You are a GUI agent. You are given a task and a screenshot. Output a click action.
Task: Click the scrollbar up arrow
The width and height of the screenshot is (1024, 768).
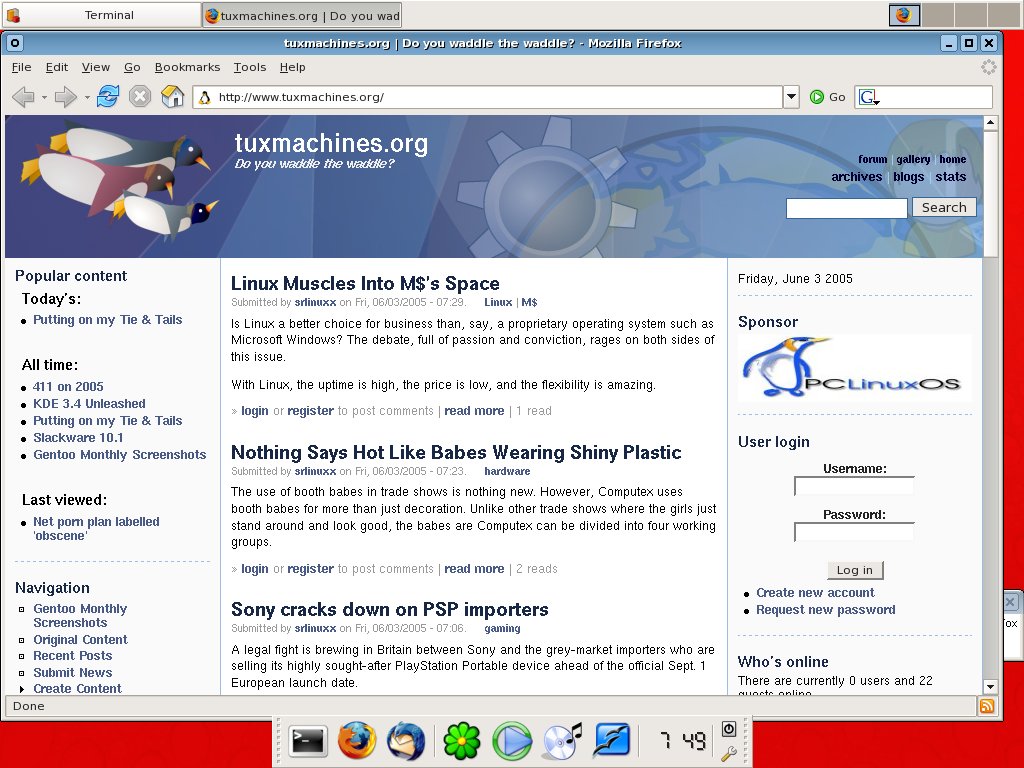991,123
